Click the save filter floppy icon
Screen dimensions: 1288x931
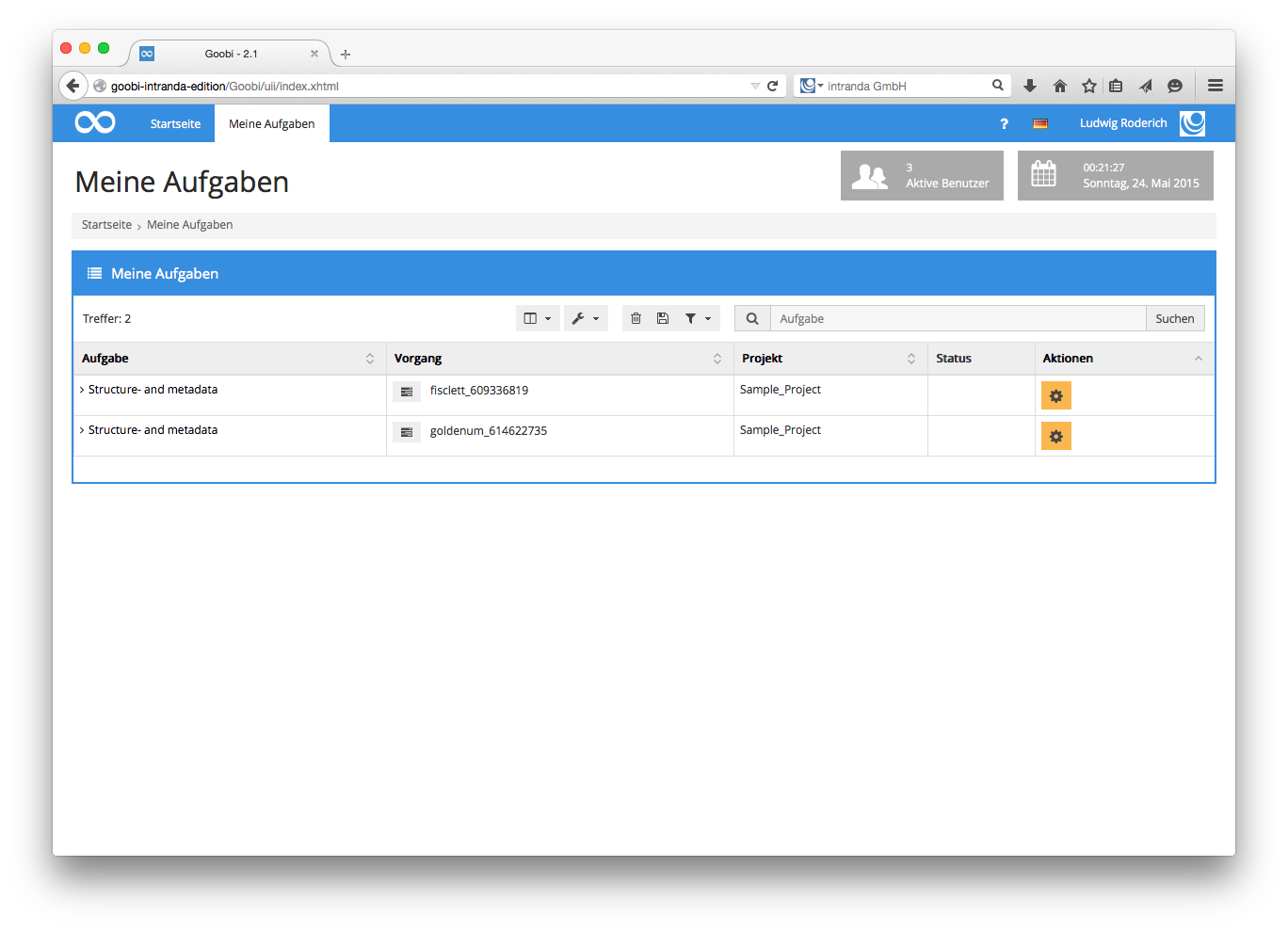click(x=663, y=318)
